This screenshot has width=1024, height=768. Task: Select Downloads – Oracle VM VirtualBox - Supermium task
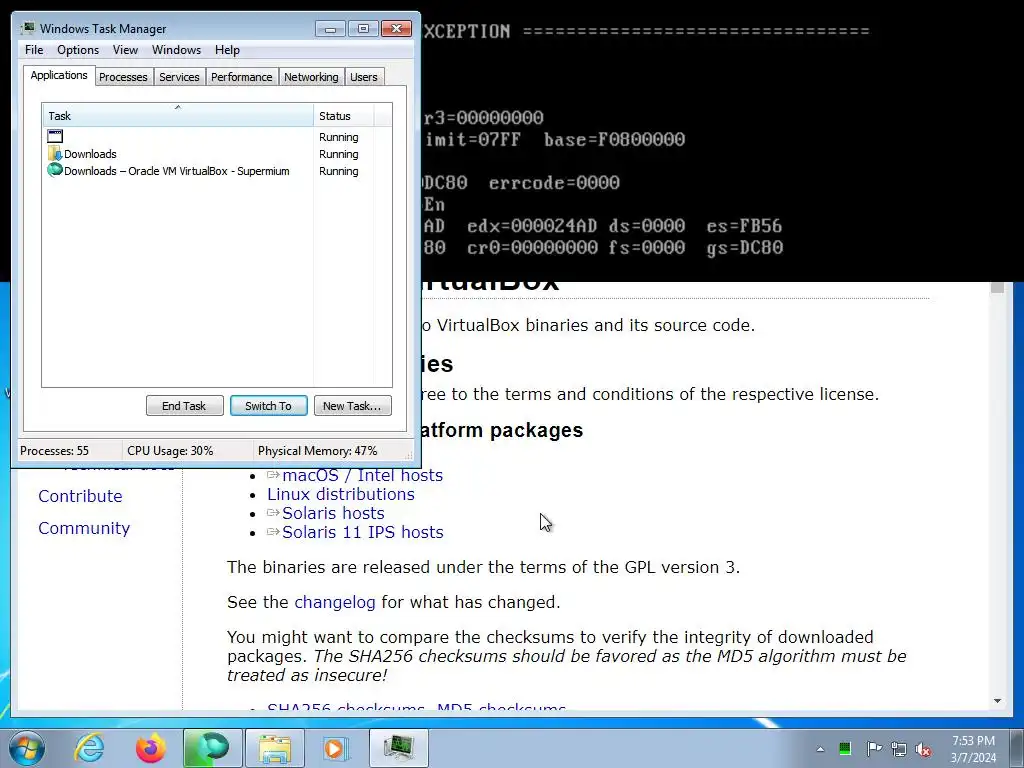[178, 171]
